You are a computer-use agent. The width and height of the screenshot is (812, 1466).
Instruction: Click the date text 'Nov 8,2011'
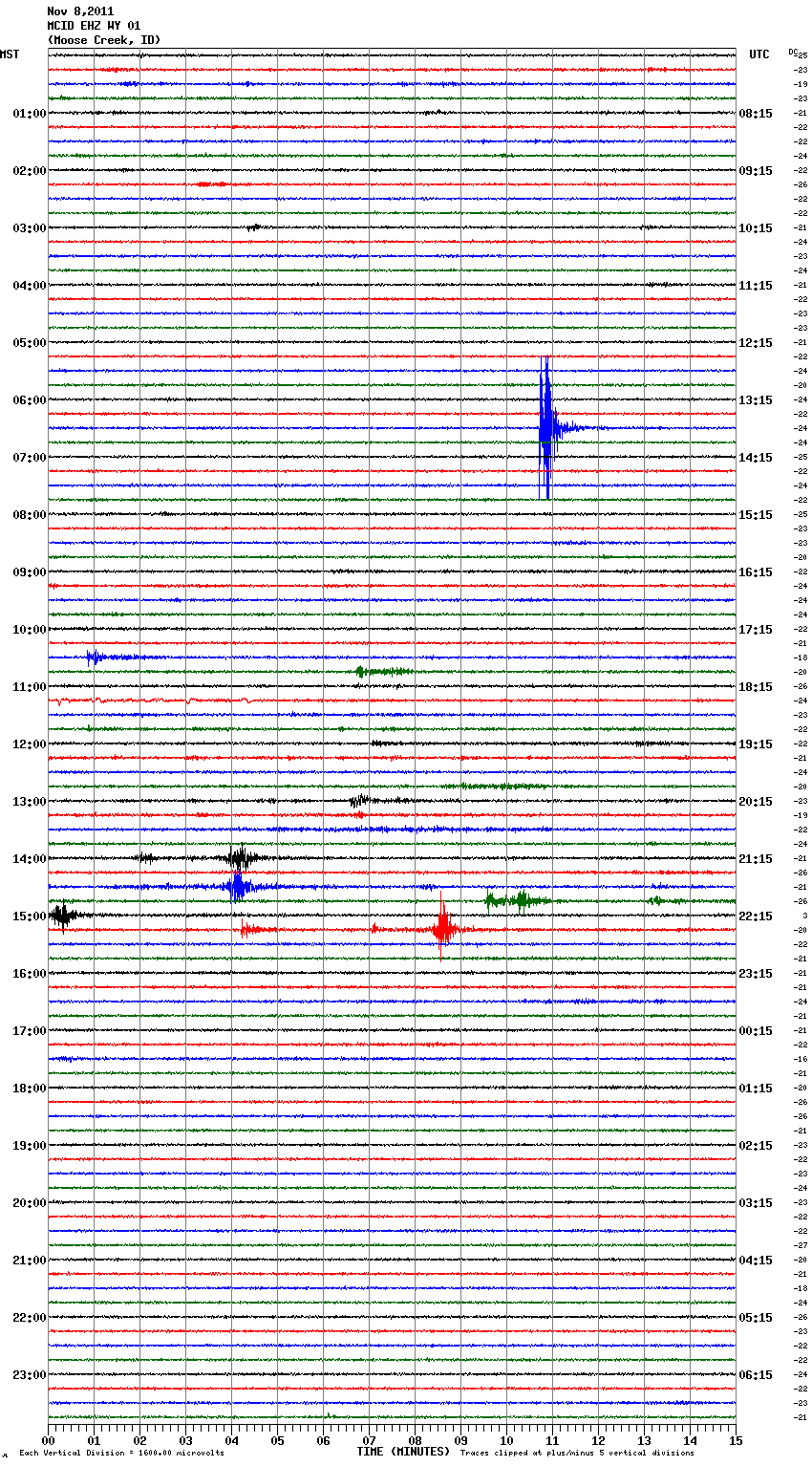click(80, 11)
